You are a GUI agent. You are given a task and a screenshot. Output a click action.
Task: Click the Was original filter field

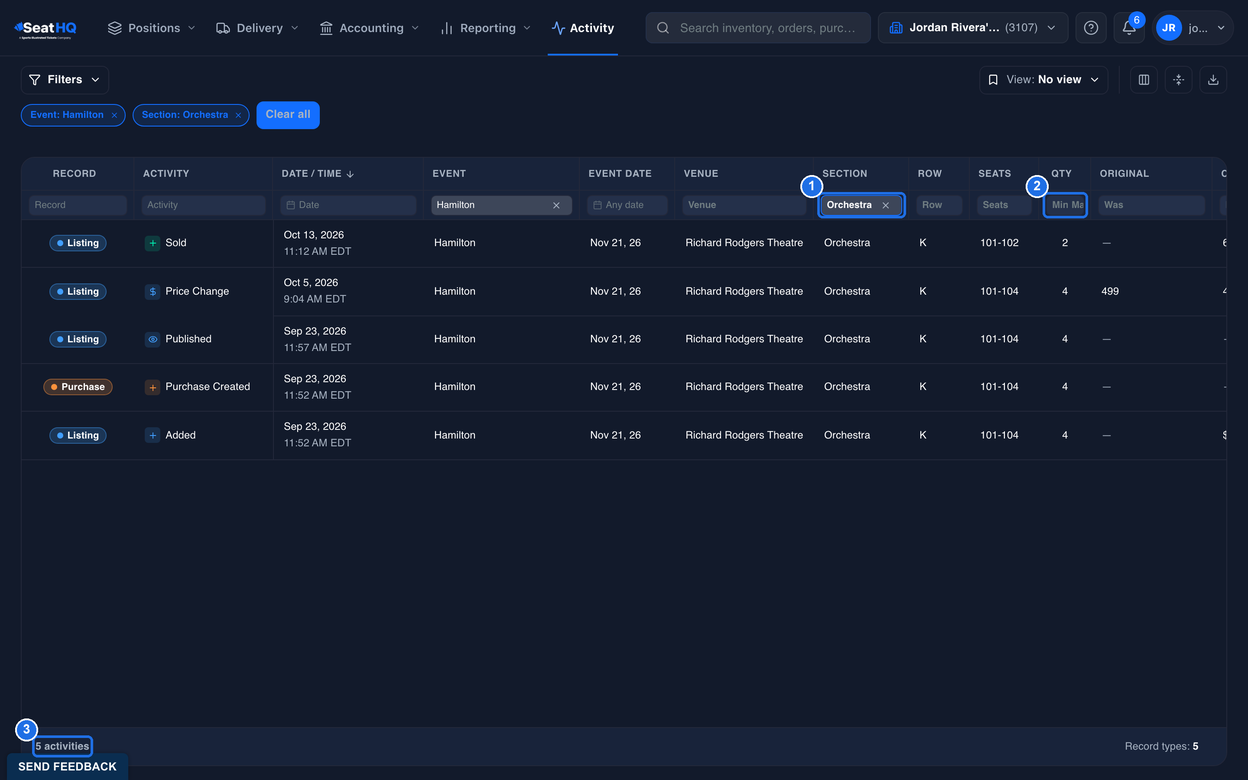pos(1152,205)
